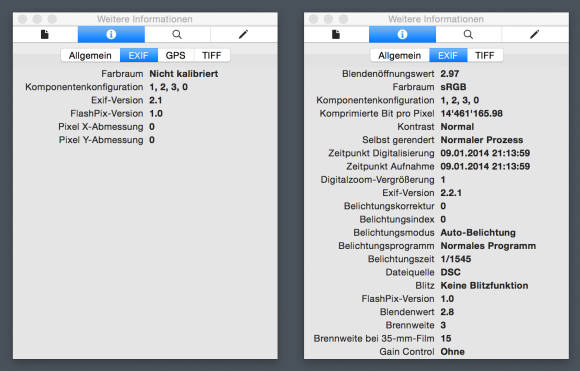Viewport: 580px width, 371px height.
Task: Select the info icon tab in left window
Action: [x=111, y=34]
